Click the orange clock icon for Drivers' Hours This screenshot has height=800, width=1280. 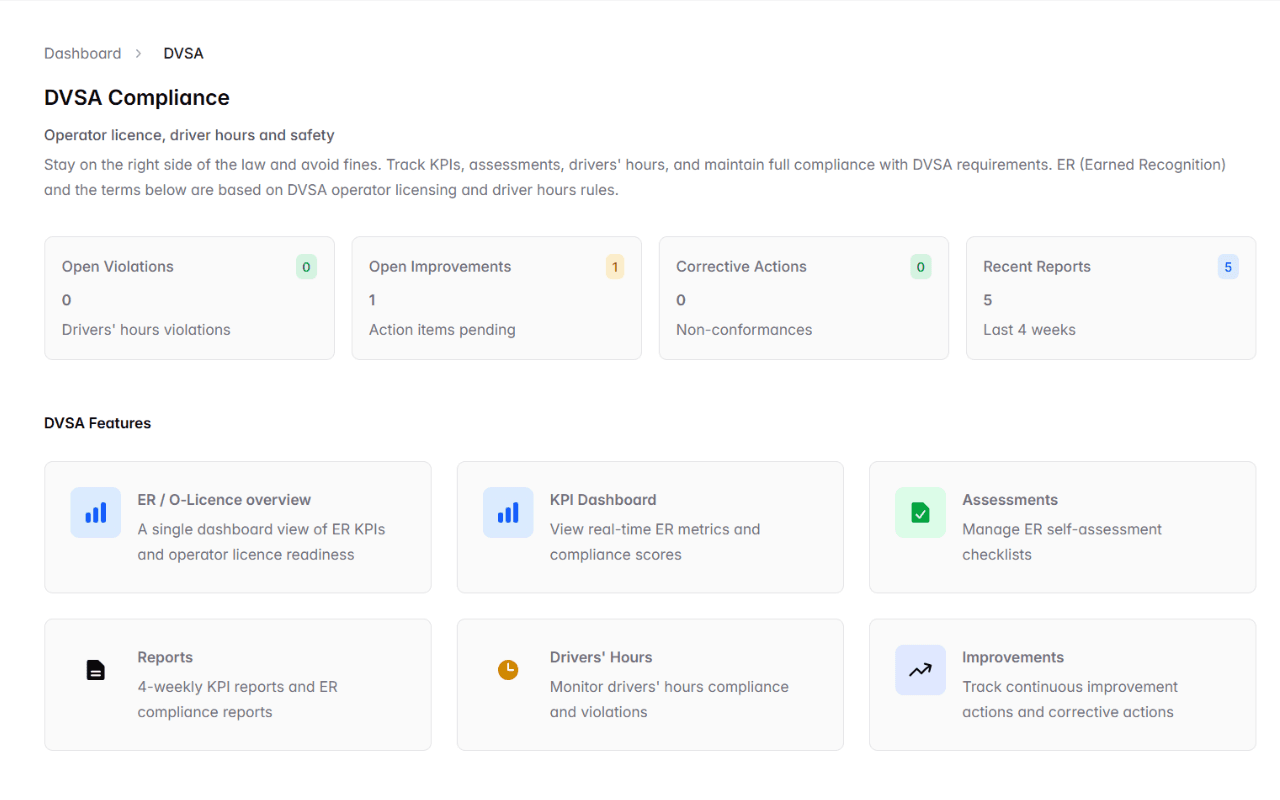508,669
